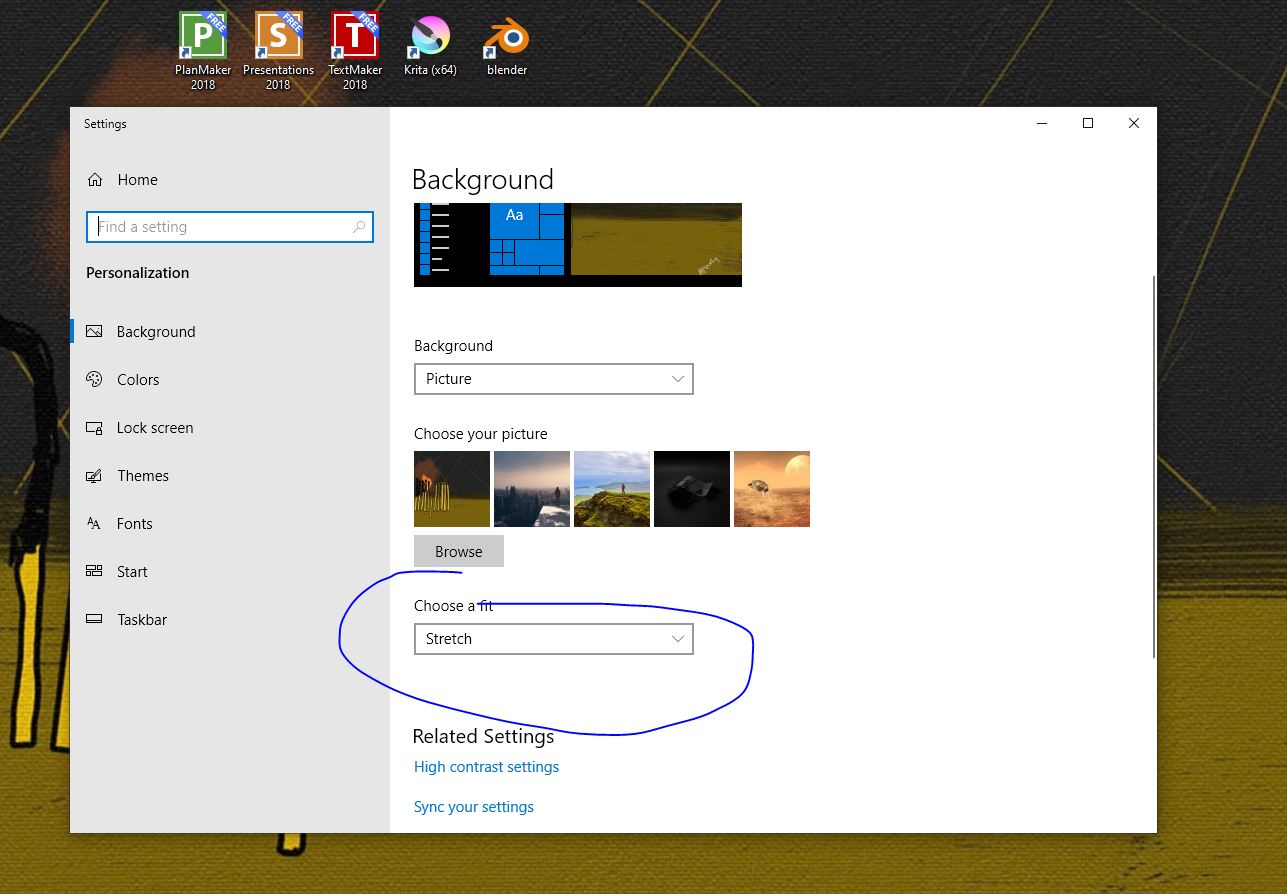Viewport: 1287px width, 894px height.
Task: Expand the Background picture list dropdown arrow
Action: [x=678, y=379]
